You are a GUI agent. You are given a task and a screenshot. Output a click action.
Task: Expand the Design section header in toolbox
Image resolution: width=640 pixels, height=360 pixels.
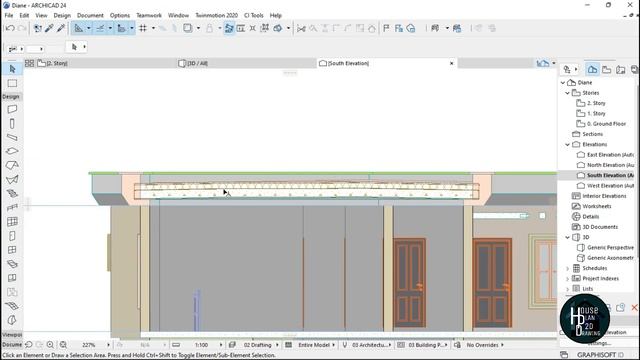(x=11, y=97)
